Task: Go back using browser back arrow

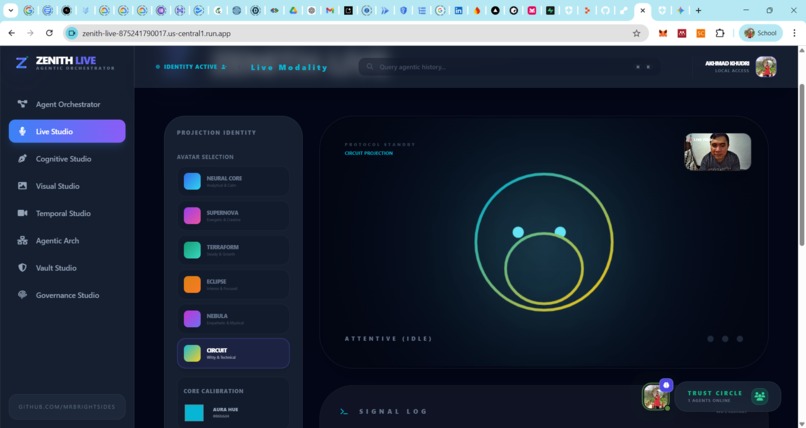Action: (11, 33)
